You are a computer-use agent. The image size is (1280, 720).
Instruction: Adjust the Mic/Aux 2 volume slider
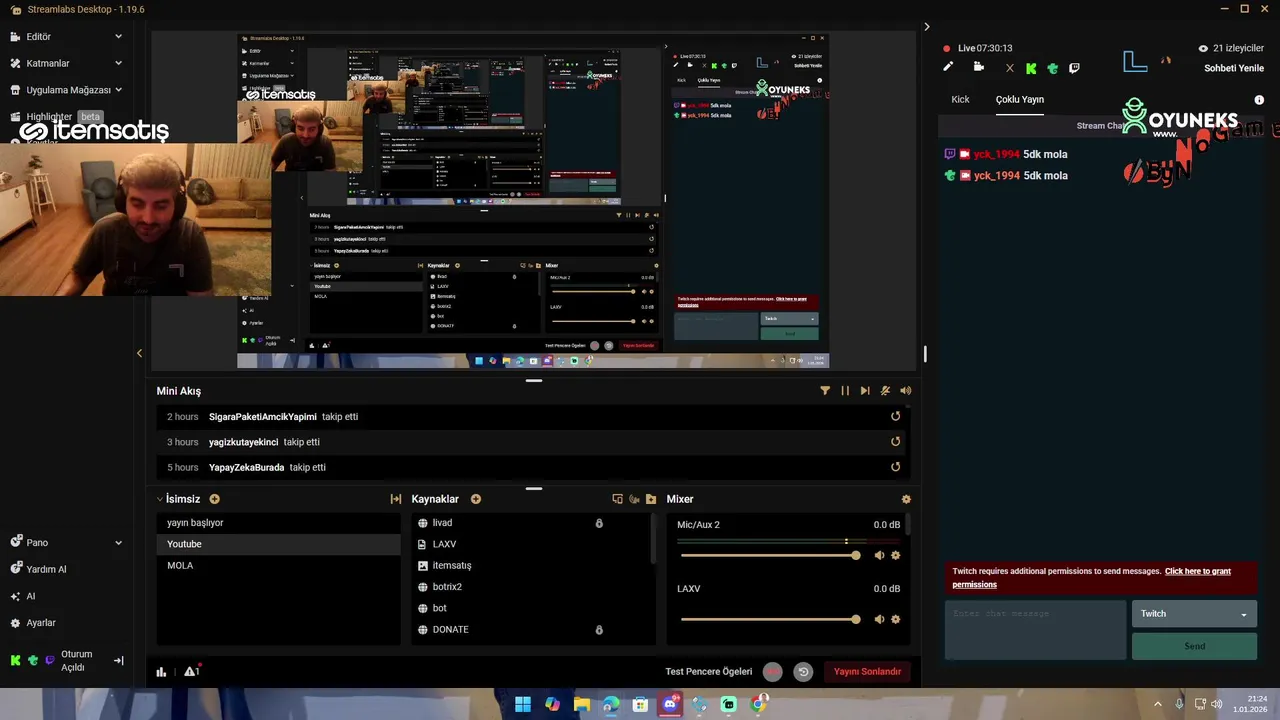(770, 555)
